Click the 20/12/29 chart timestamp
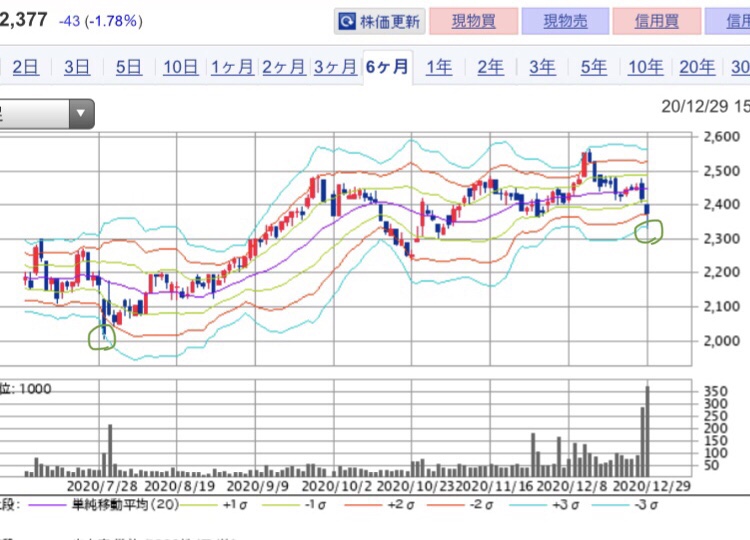The image size is (750, 540). pos(705,107)
